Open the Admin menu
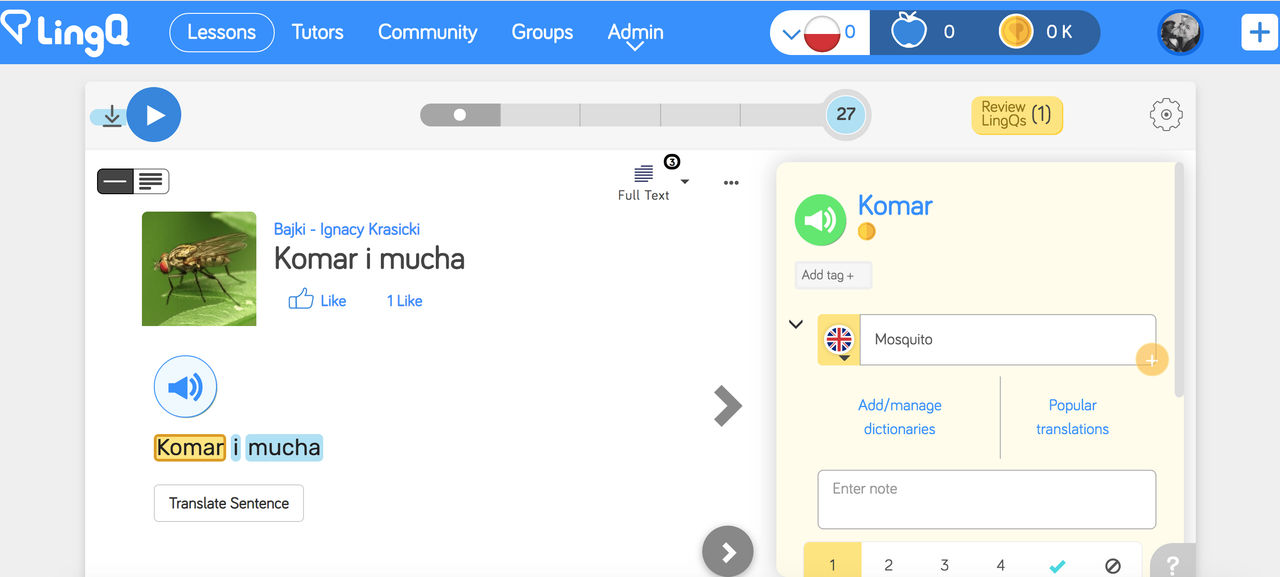The height and width of the screenshot is (577, 1280). click(x=635, y=34)
